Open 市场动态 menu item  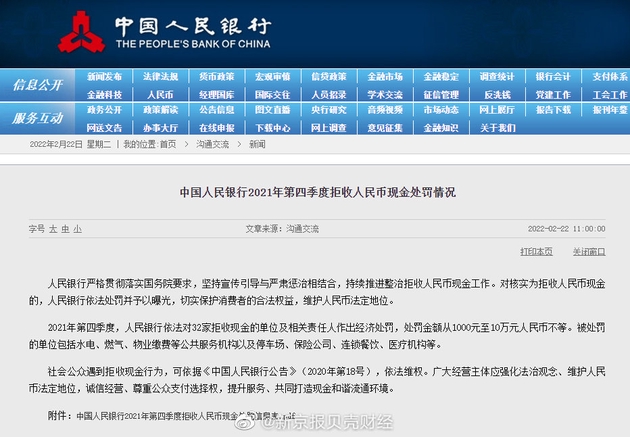(441, 110)
